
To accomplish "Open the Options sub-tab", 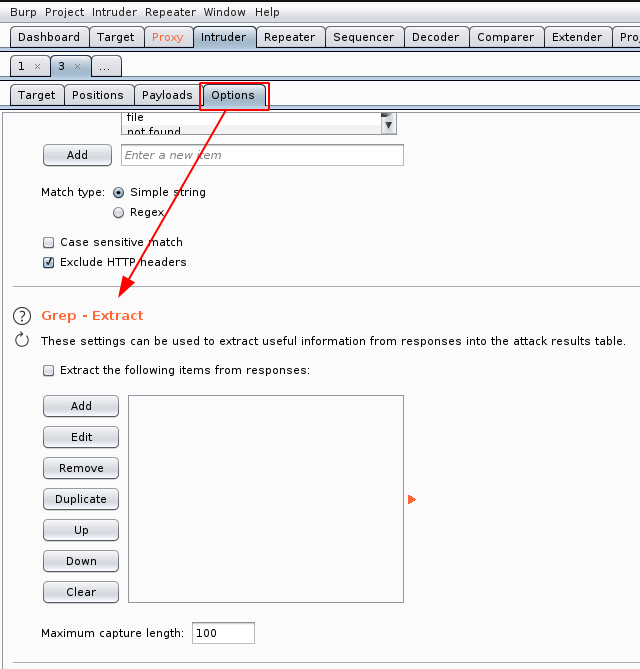I will 233,95.
